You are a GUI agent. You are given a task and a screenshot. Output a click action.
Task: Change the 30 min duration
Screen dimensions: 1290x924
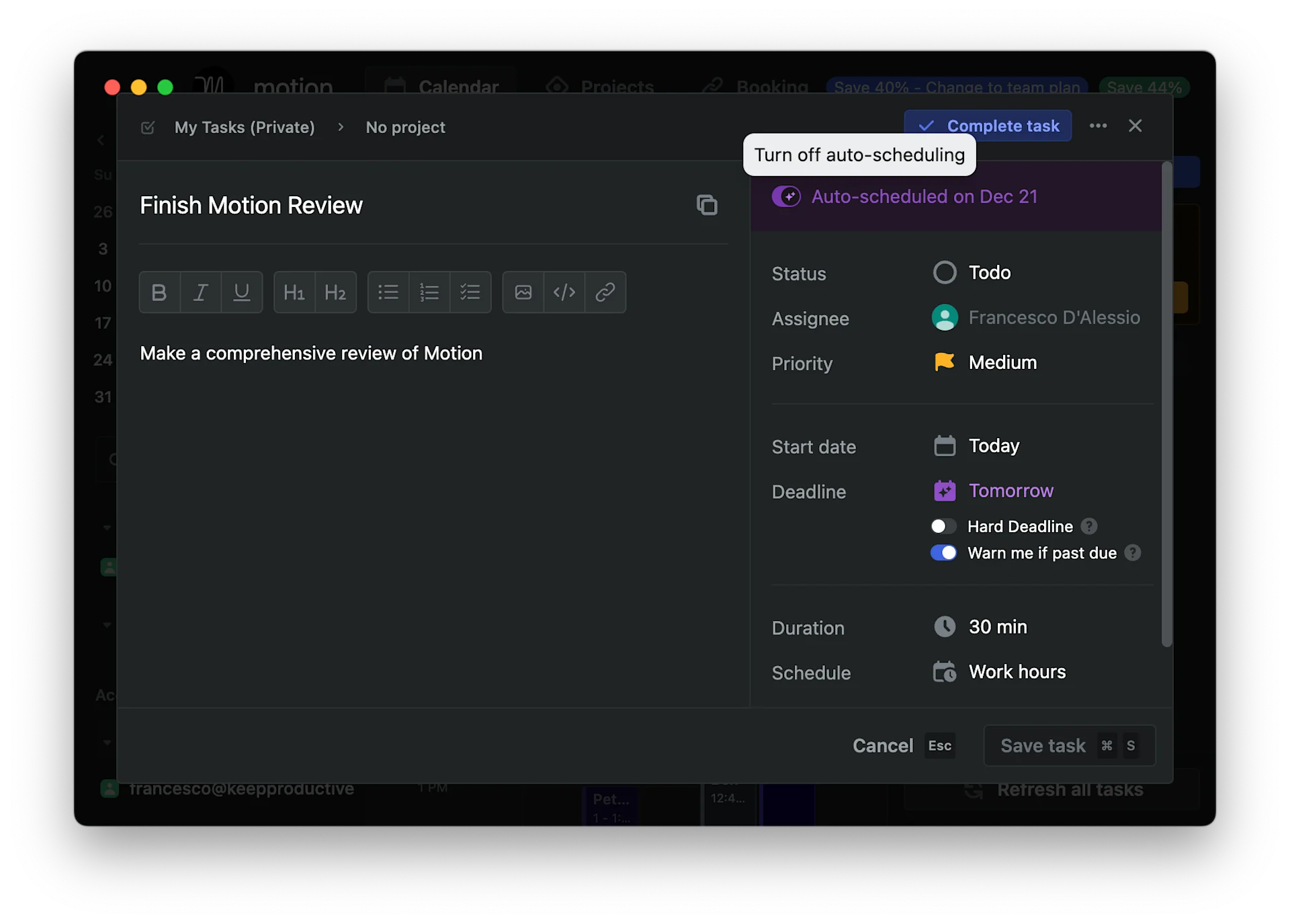click(x=980, y=626)
